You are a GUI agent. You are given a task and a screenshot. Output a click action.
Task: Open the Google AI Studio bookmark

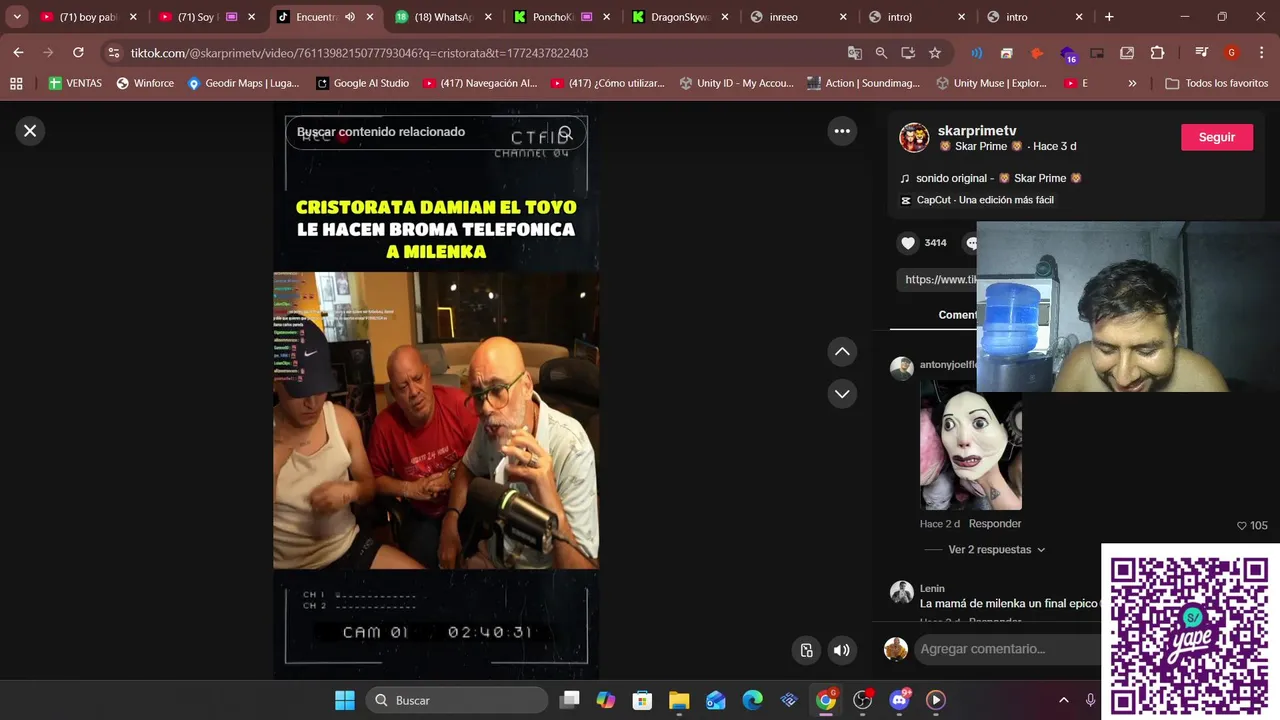362,83
